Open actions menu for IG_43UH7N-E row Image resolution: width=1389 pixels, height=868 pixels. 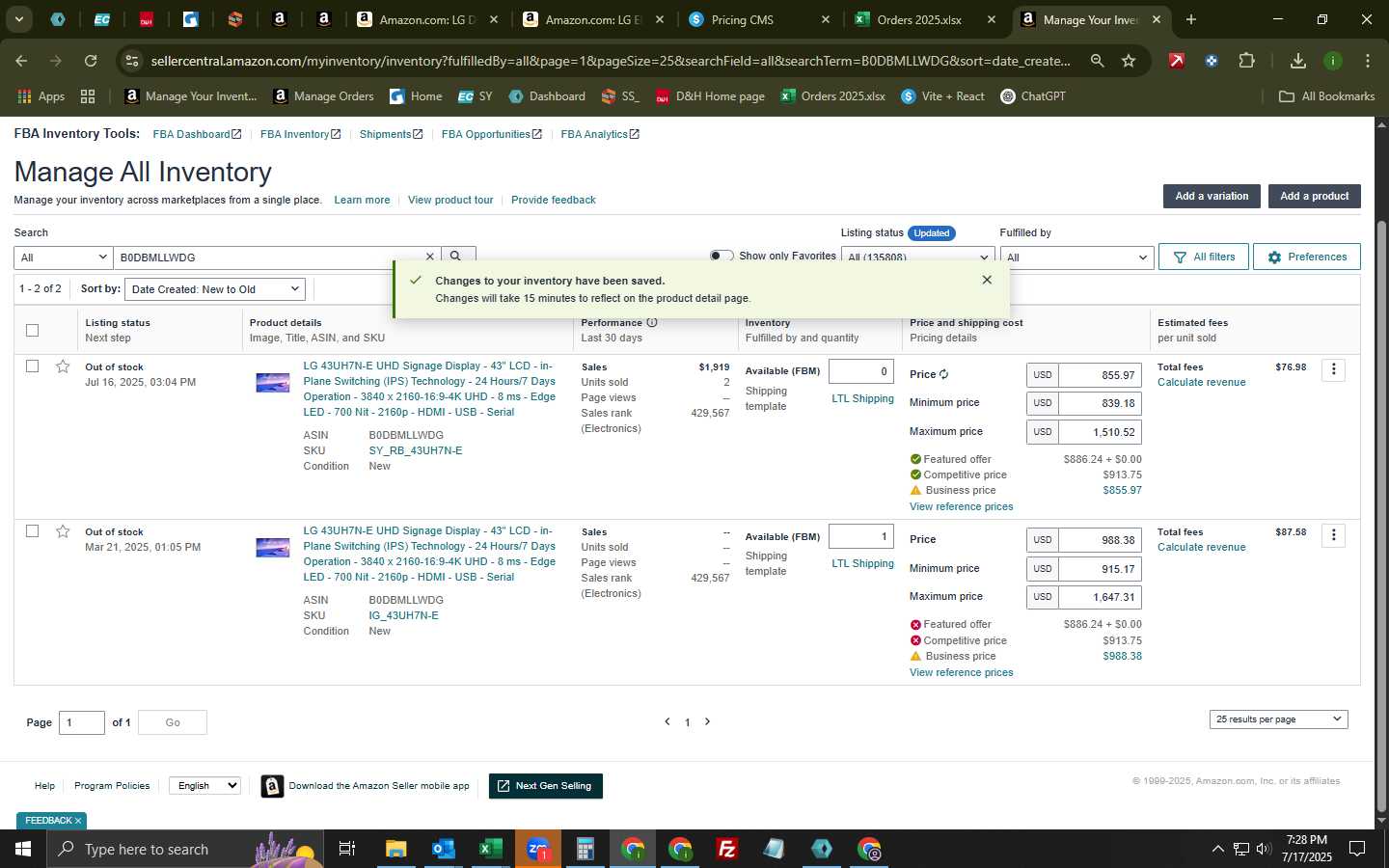1333,535
